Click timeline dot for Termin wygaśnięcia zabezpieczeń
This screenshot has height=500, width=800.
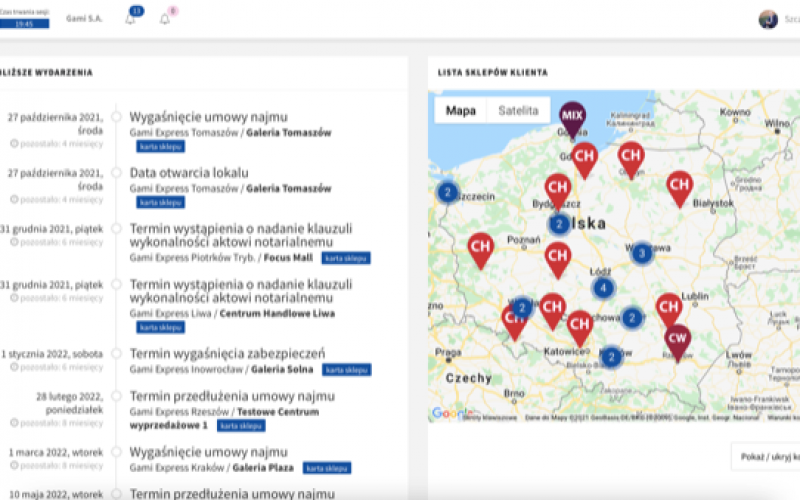116,353
